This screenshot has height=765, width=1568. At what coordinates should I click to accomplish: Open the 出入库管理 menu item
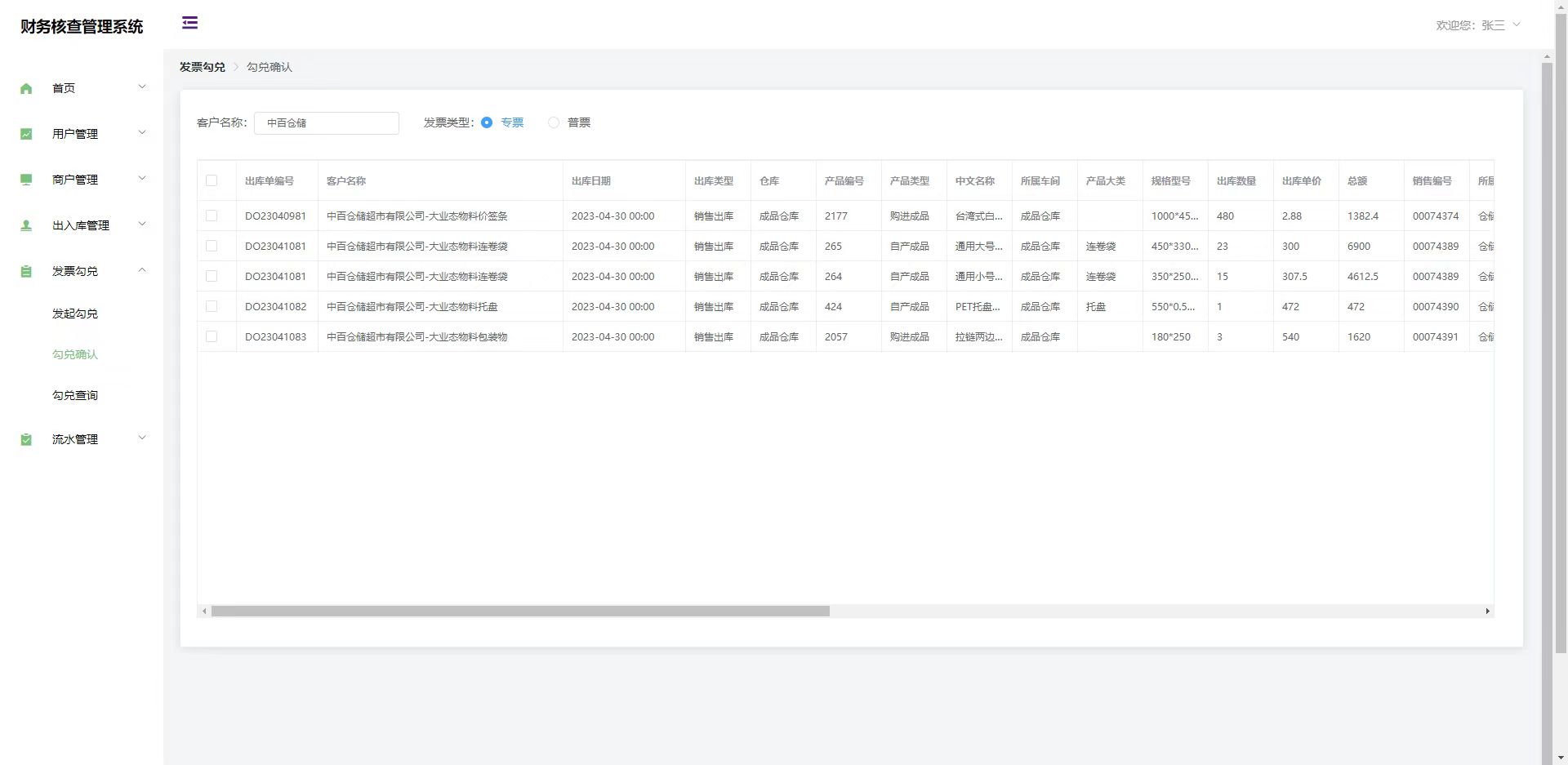click(81, 225)
